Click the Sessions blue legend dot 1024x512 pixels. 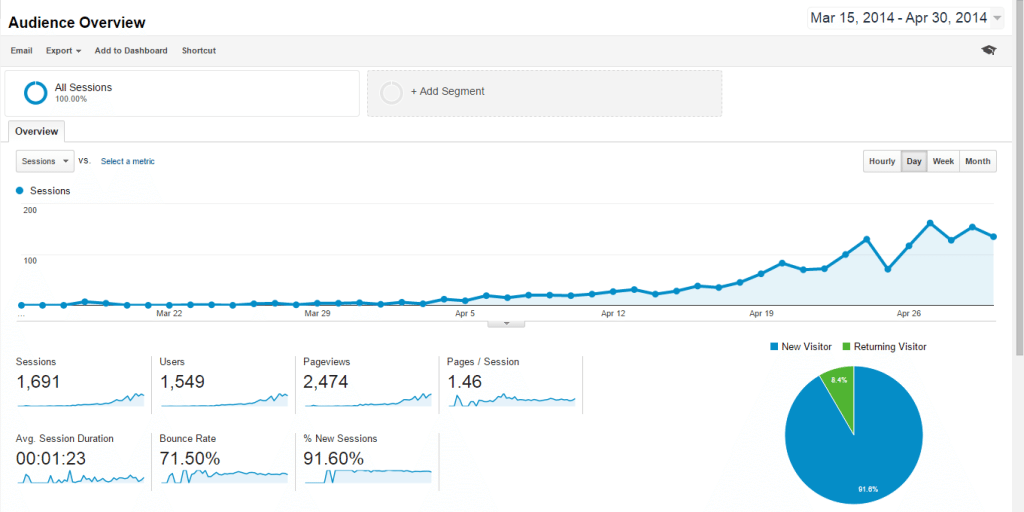pyautogui.click(x=20, y=190)
